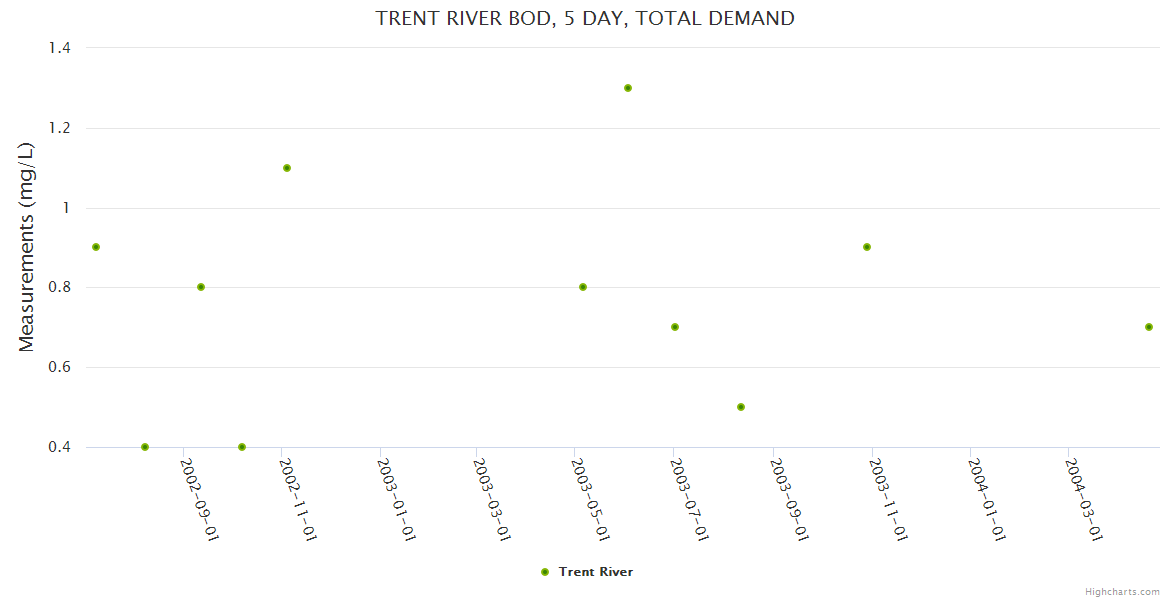Screen dimensions: 1170x600
Task: Click the rightmost data point at 0.7
Action: [x=1149, y=327]
